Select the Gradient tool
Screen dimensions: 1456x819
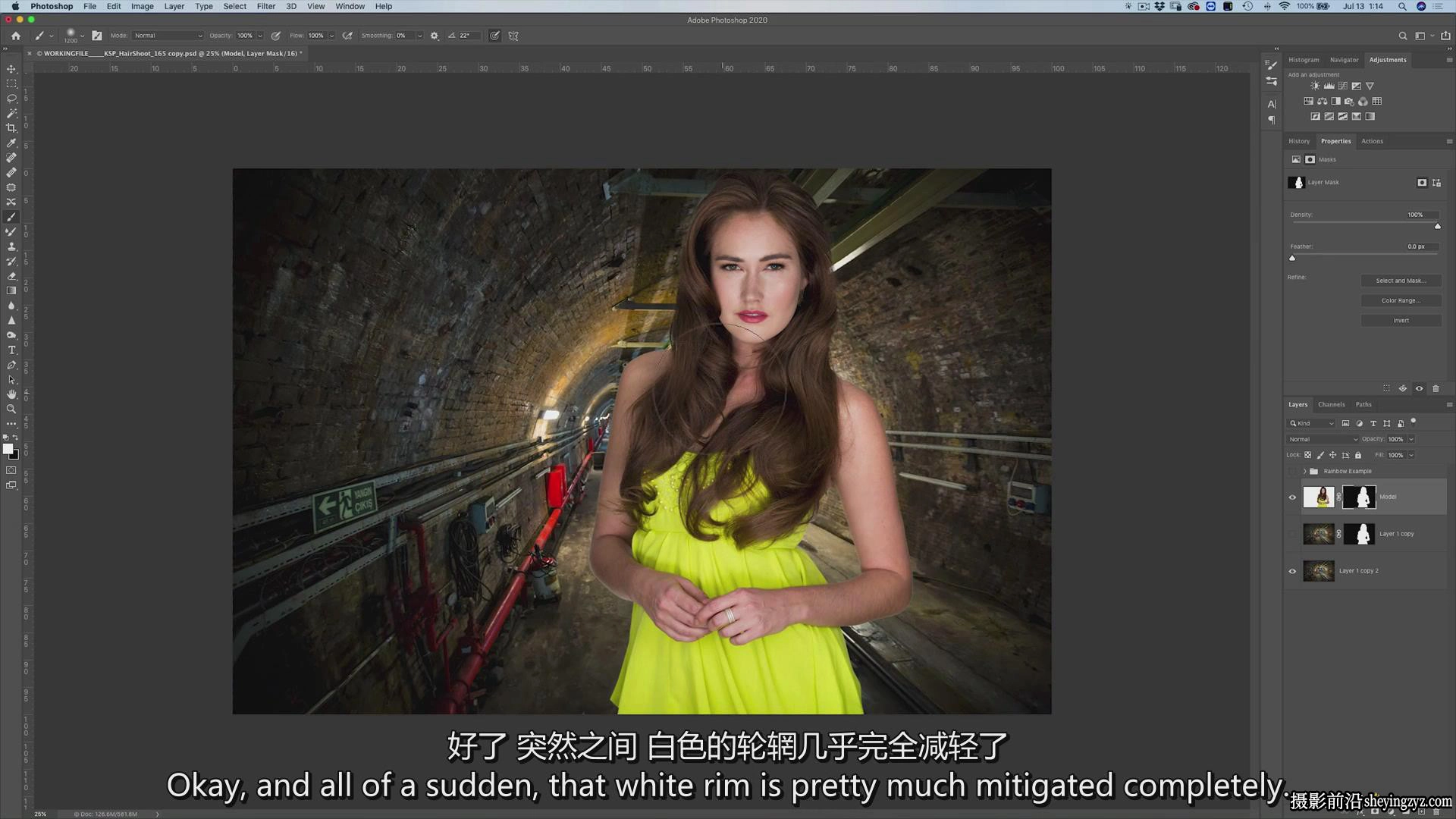point(11,290)
